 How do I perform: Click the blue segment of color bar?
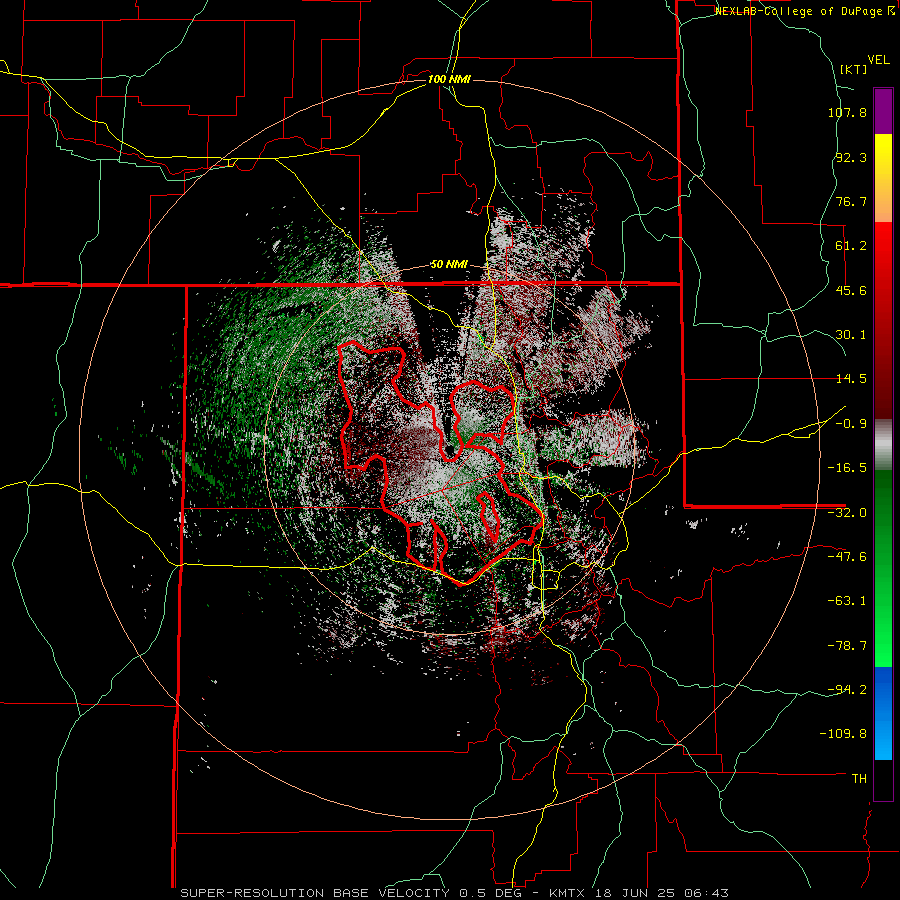pyautogui.click(x=883, y=713)
